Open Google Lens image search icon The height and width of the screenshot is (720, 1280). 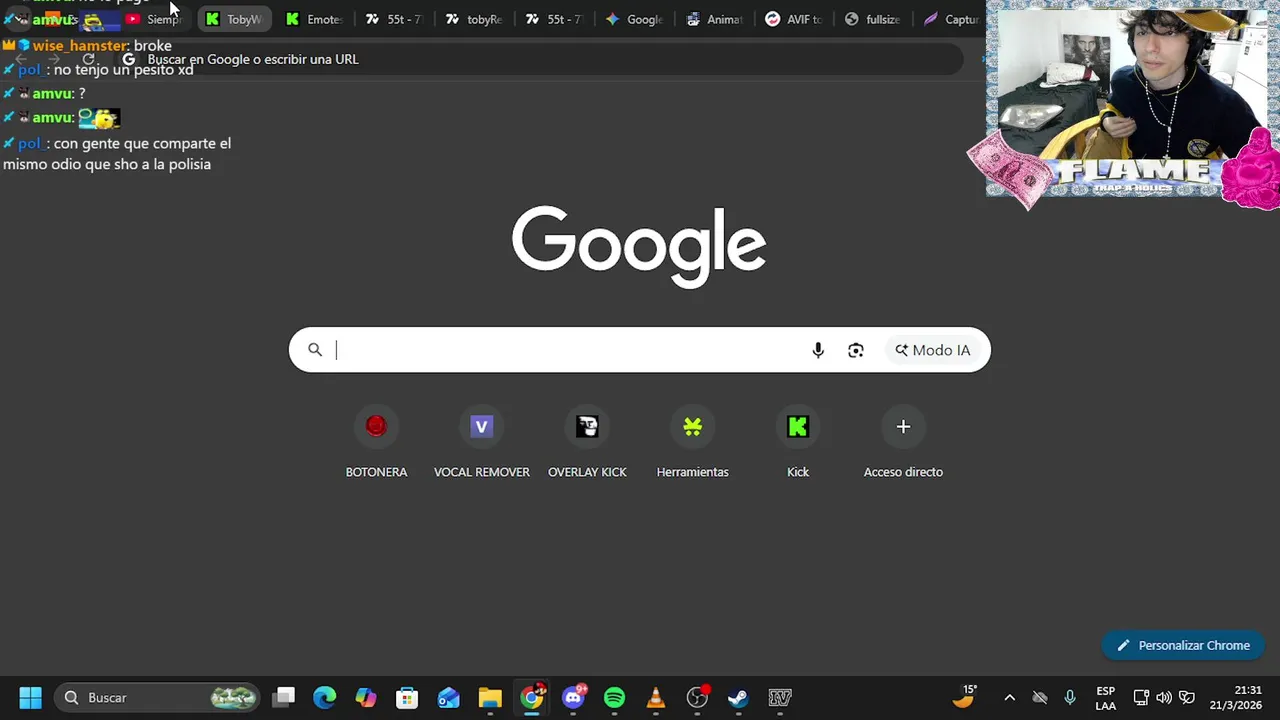click(x=856, y=350)
